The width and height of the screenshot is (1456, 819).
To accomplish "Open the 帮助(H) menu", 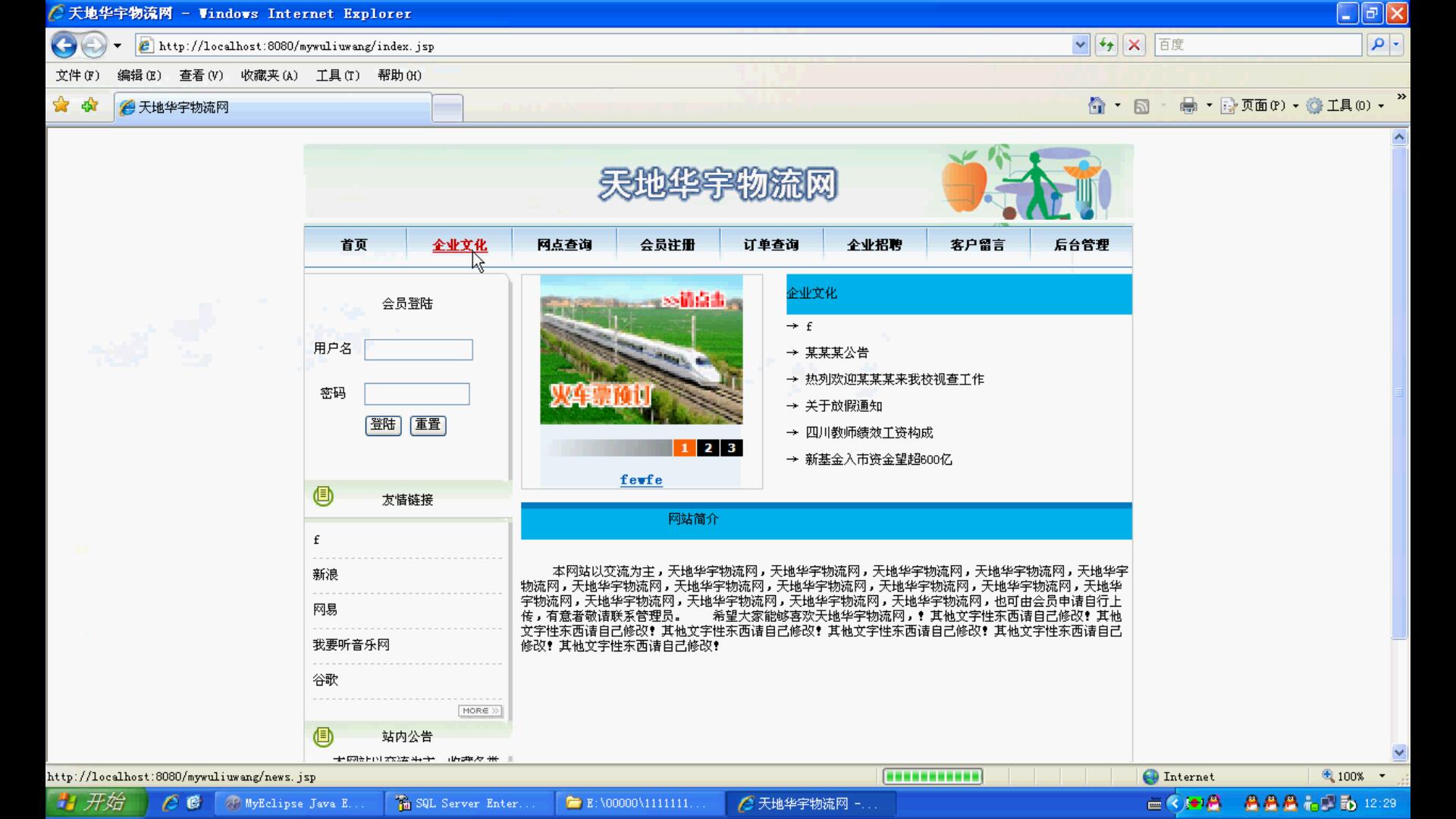I will 400,75.
